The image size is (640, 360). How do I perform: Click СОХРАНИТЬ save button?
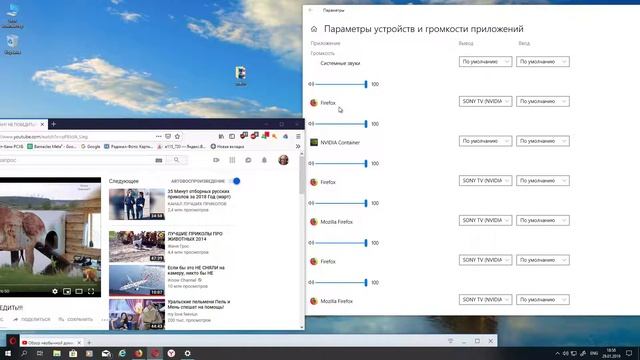tap(76, 319)
